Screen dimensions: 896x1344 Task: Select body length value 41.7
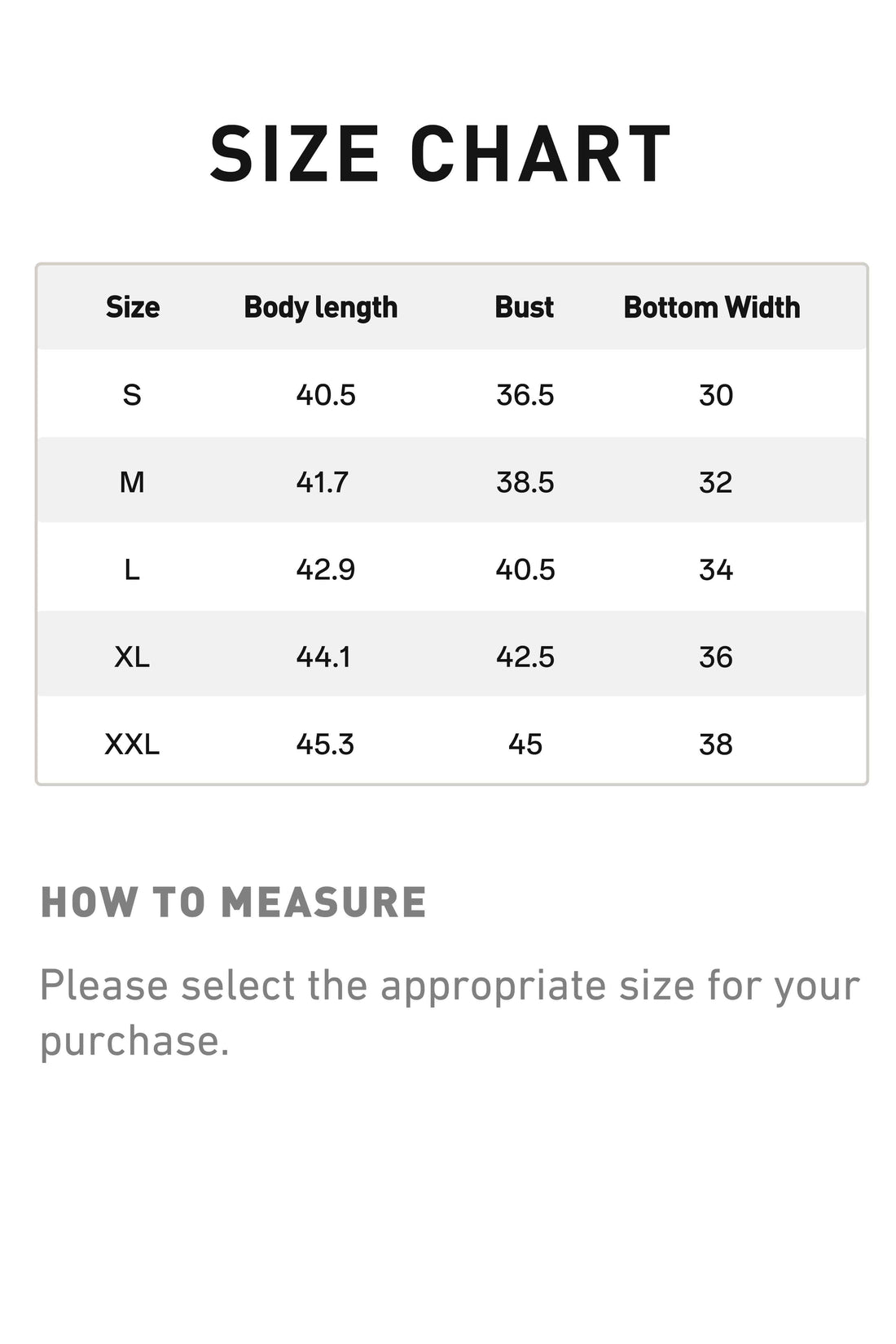point(323,482)
